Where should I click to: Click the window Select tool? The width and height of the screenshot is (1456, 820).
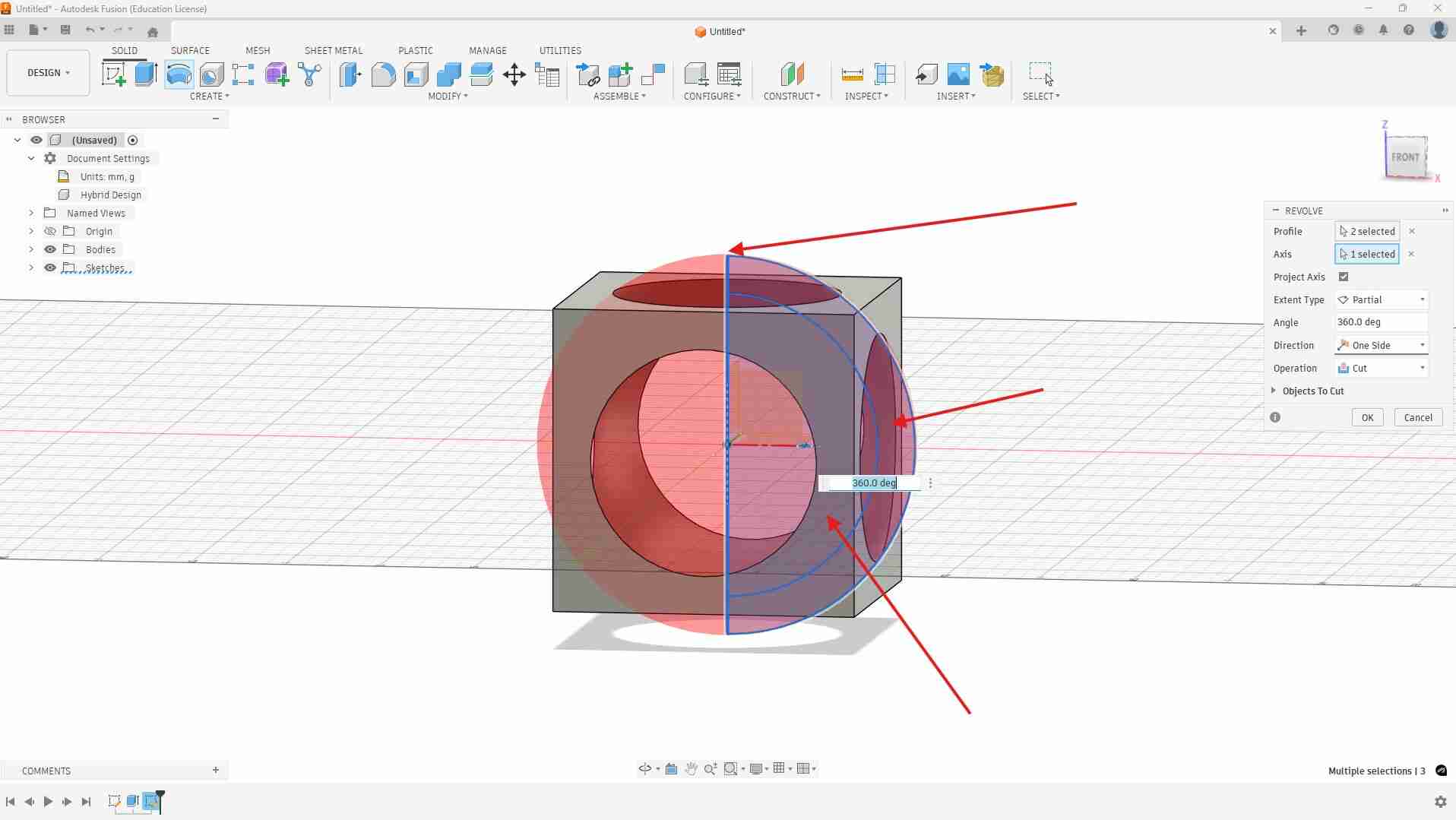coord(1041,74)
